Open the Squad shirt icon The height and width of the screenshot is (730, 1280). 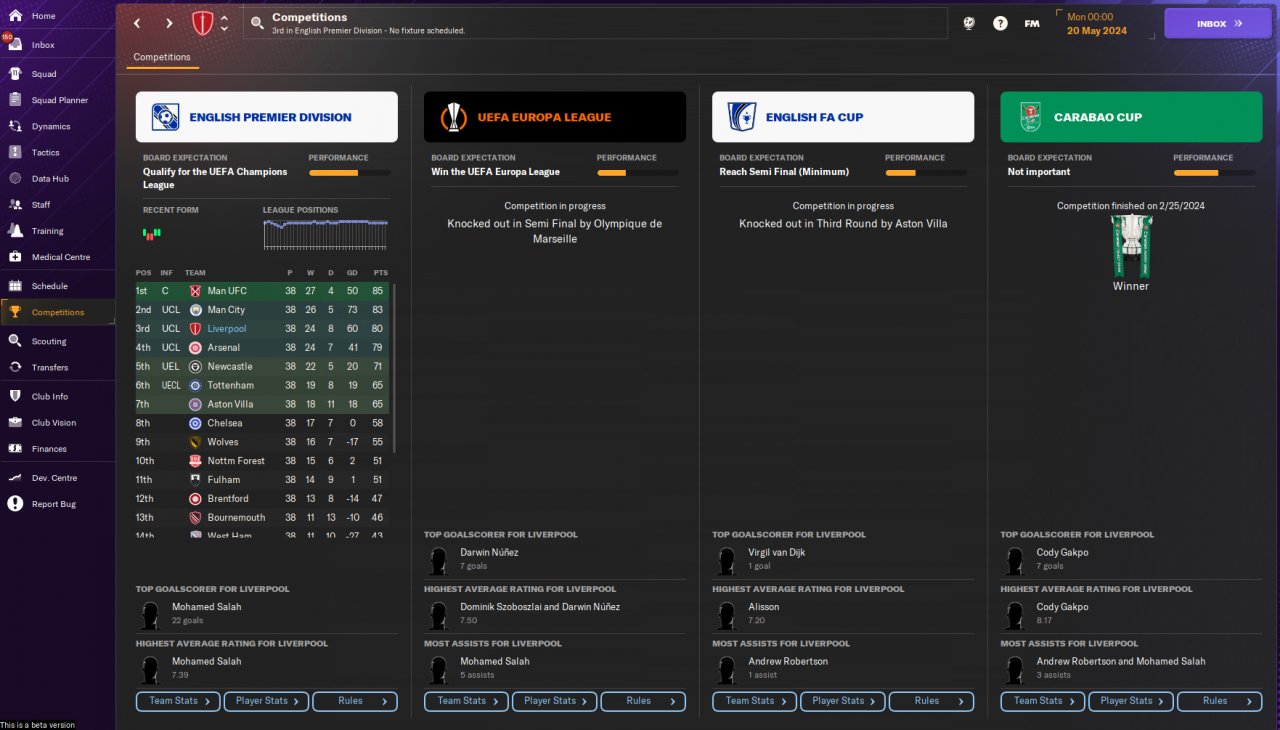15,74
